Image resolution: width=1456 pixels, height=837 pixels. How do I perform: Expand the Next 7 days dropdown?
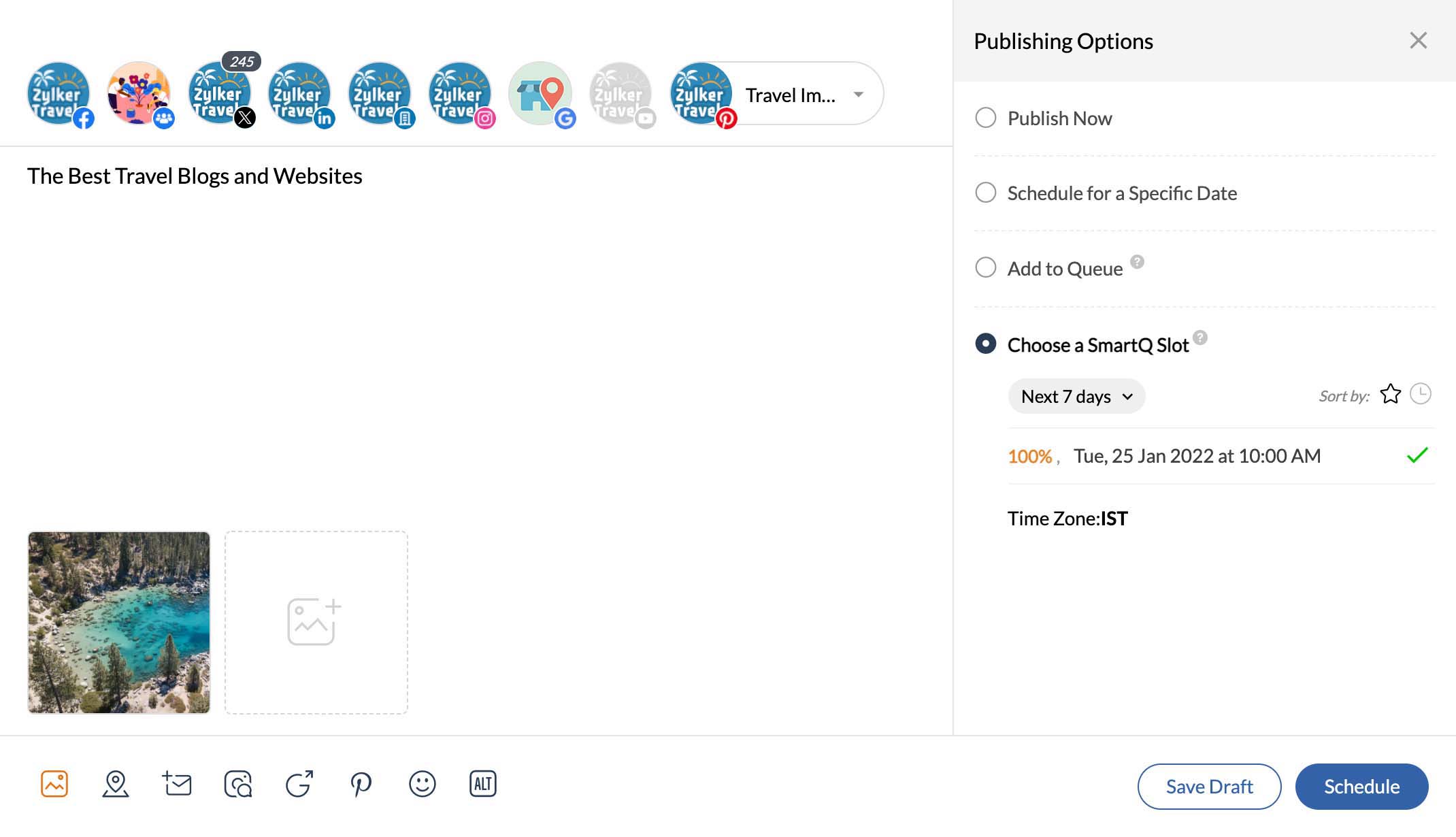[x=1076, y=396]
